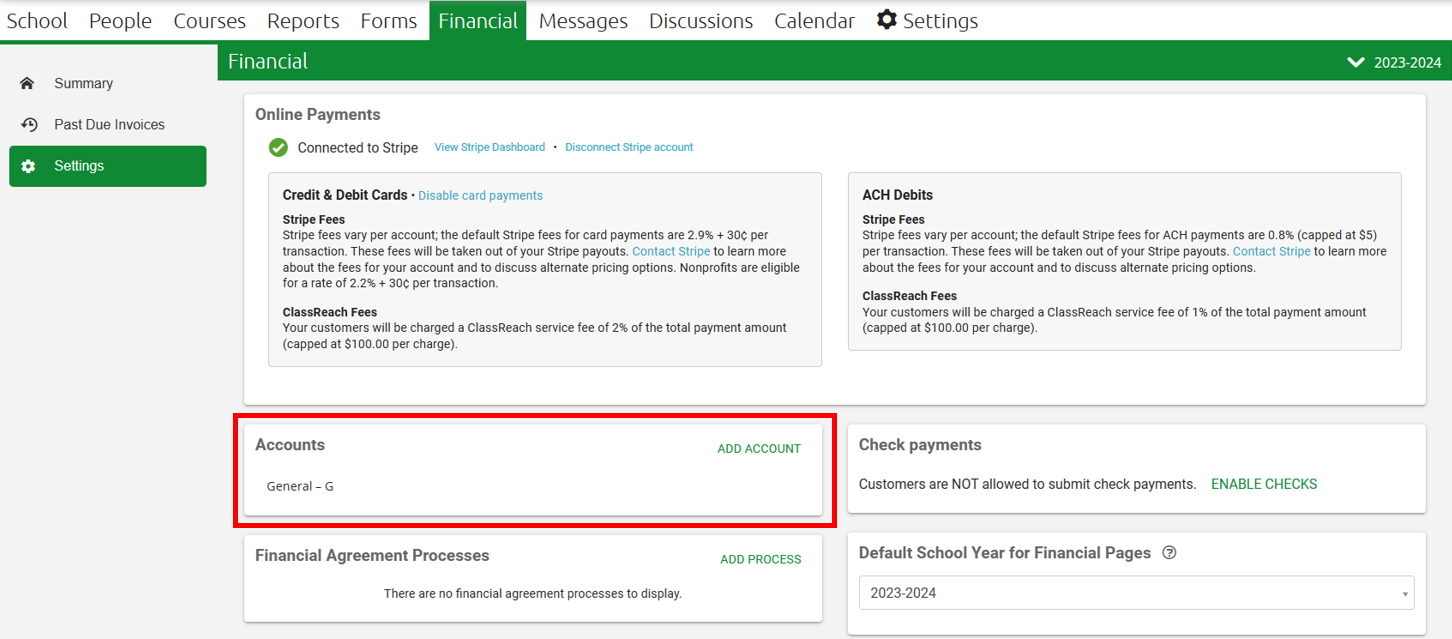Click the home icon beside Summary

click(27, 84)
